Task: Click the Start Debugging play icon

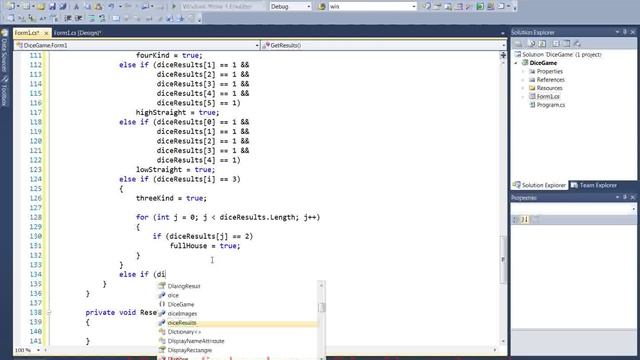Action: click(x=174, y=7)
